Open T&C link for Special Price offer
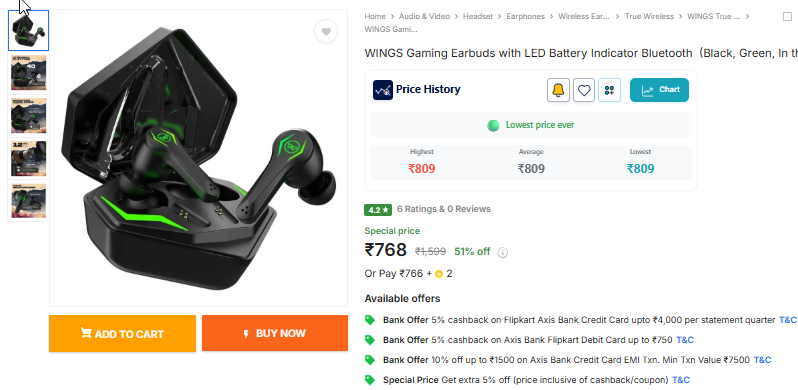The image size is (798, 390). coord(681,380)
